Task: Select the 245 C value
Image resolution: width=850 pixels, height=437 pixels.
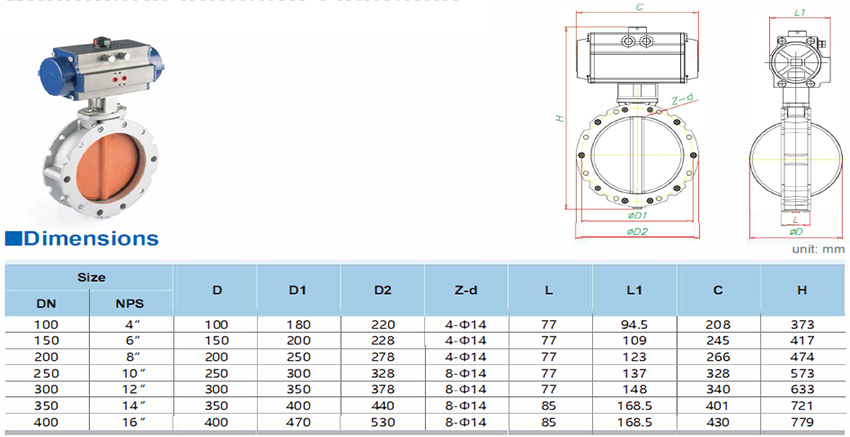Action: (718, 341)
